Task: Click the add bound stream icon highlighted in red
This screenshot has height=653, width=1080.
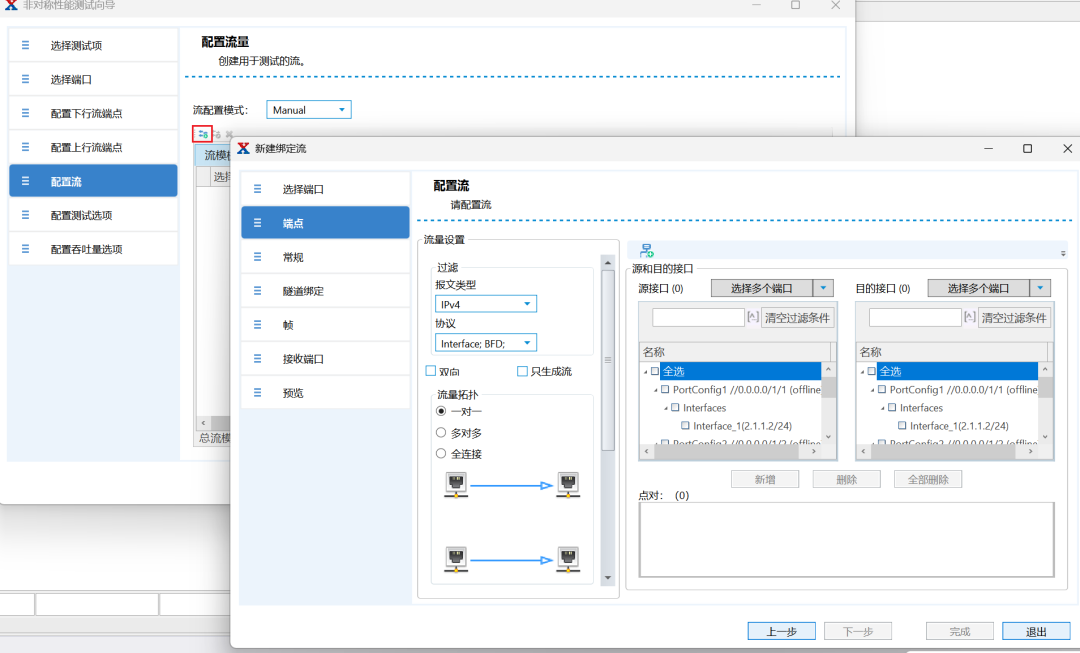Action: 202,134
